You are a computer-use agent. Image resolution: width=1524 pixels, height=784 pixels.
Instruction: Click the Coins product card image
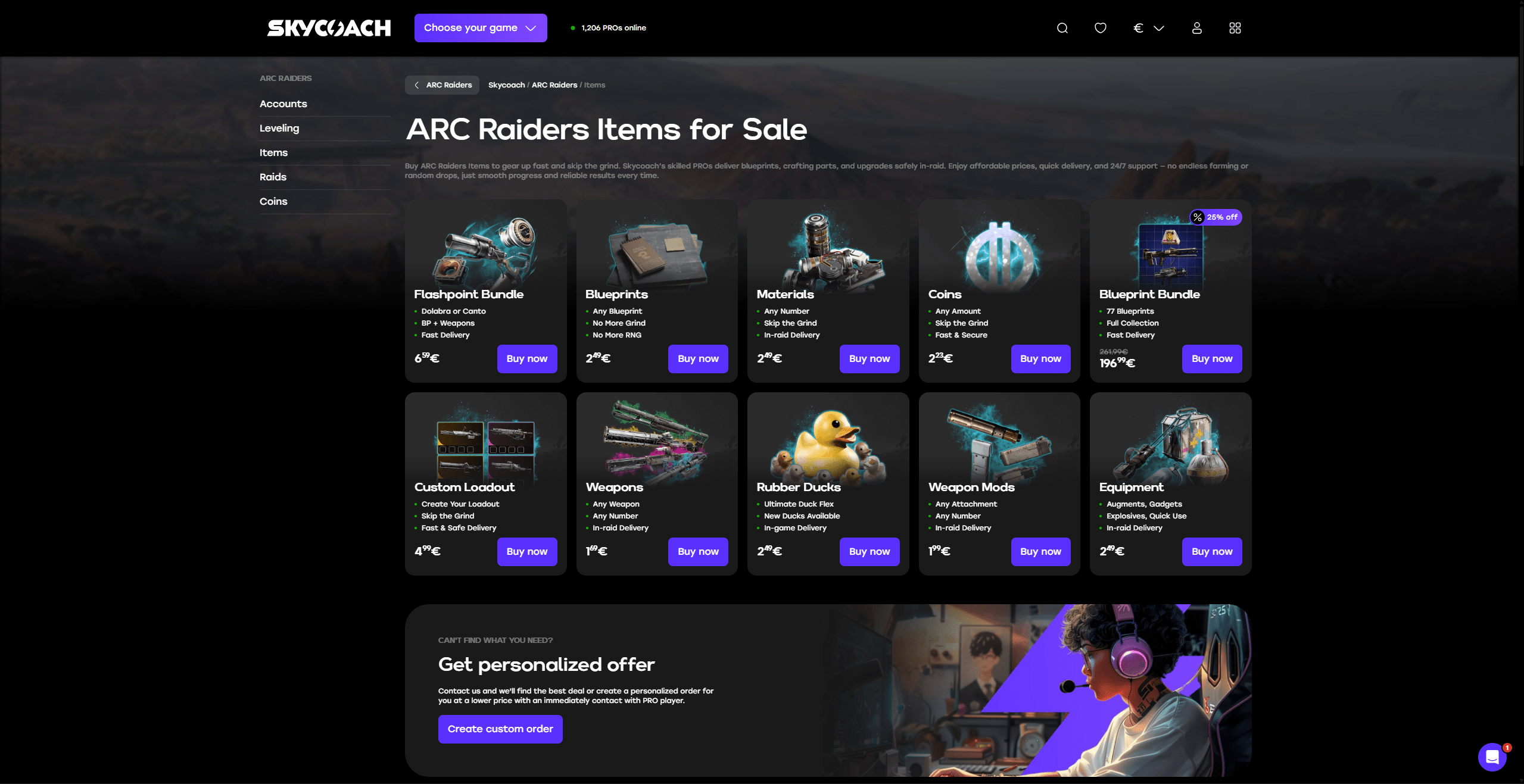999,253
